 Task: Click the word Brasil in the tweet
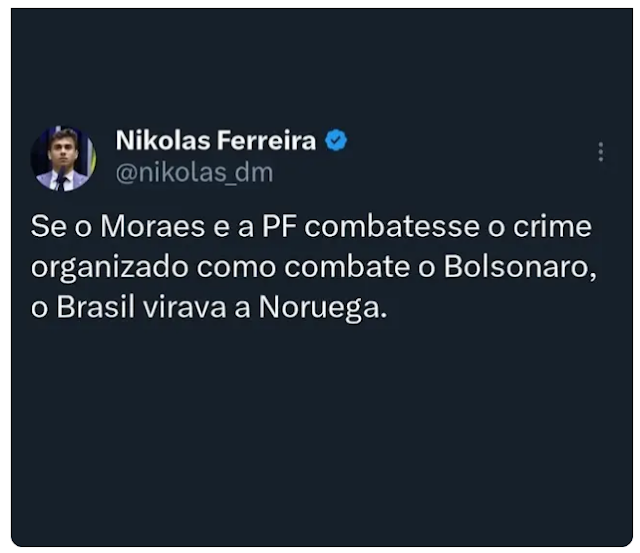[96, 307]
